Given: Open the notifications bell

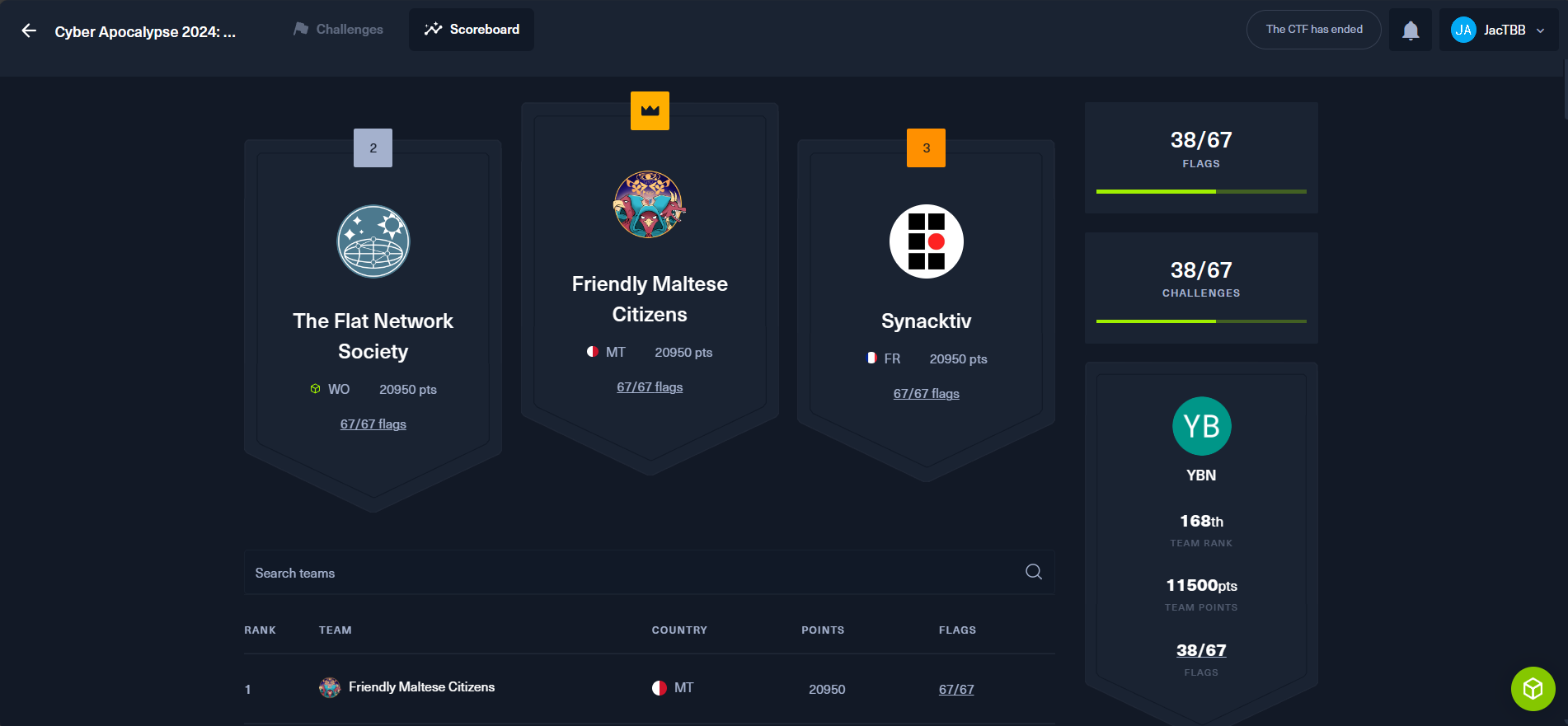Looking at the screenshot, I should pos(1411,30).
